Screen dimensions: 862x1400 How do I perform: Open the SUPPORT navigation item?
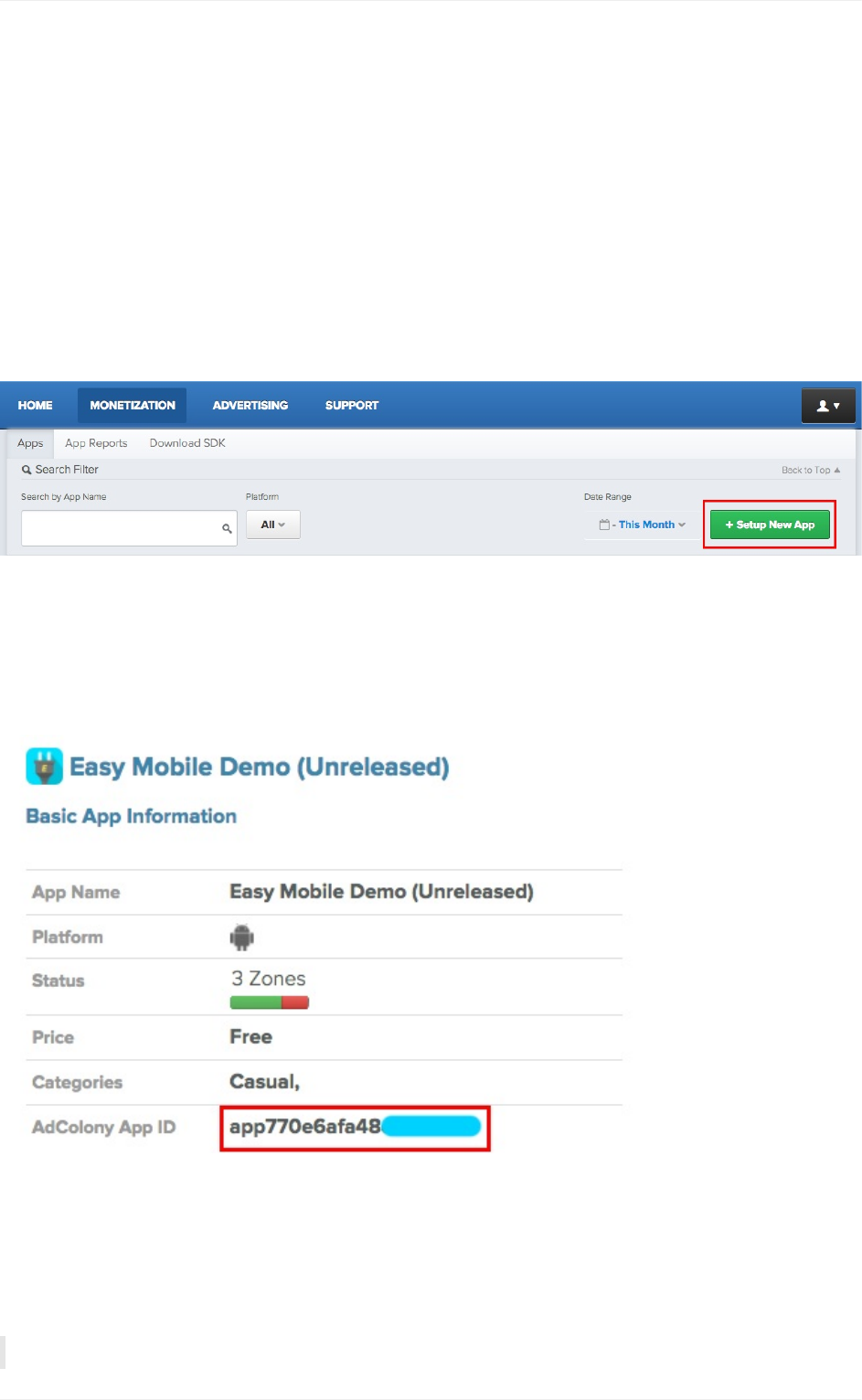[352, 406]
